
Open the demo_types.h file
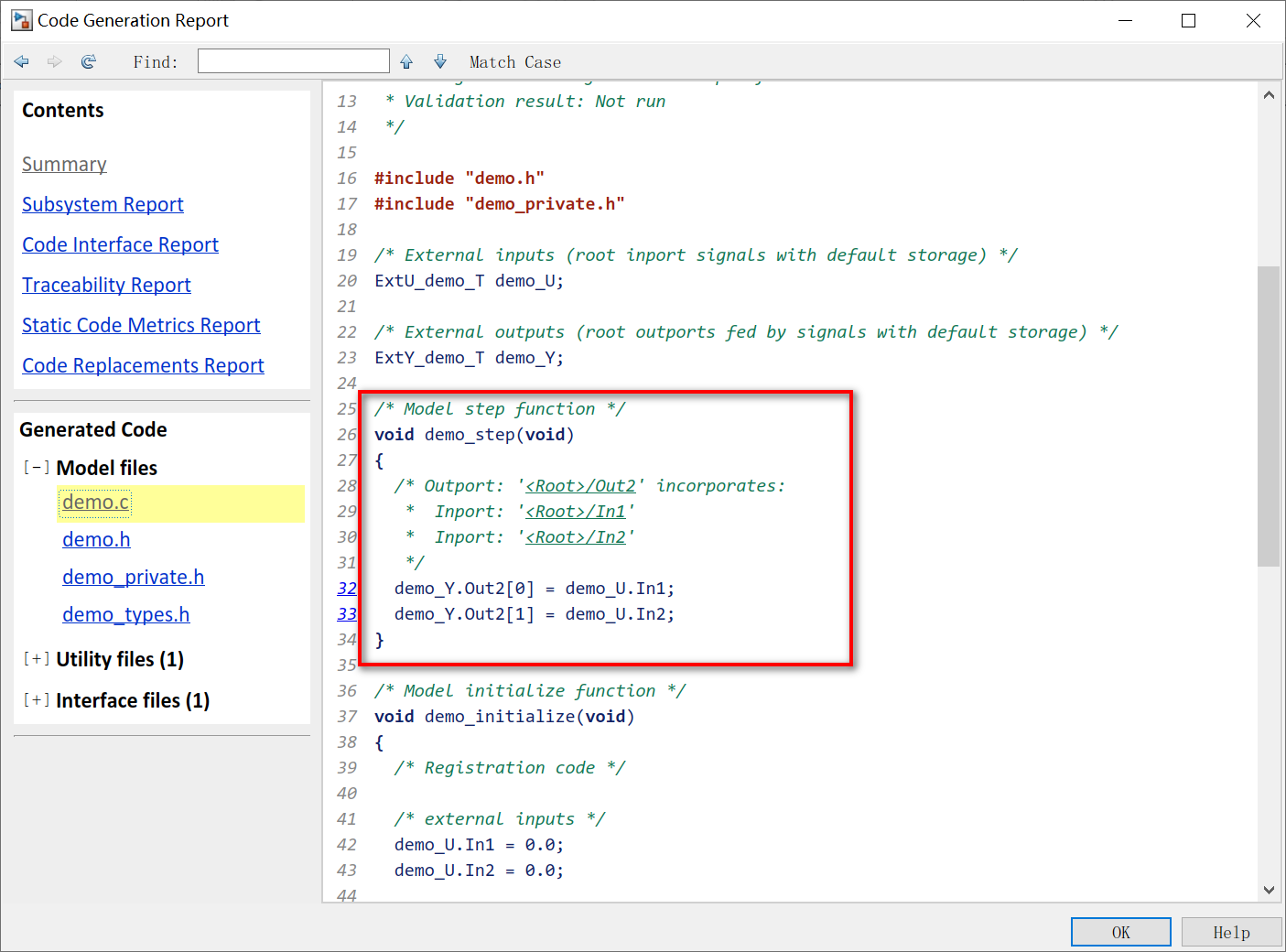coord(125,615)
